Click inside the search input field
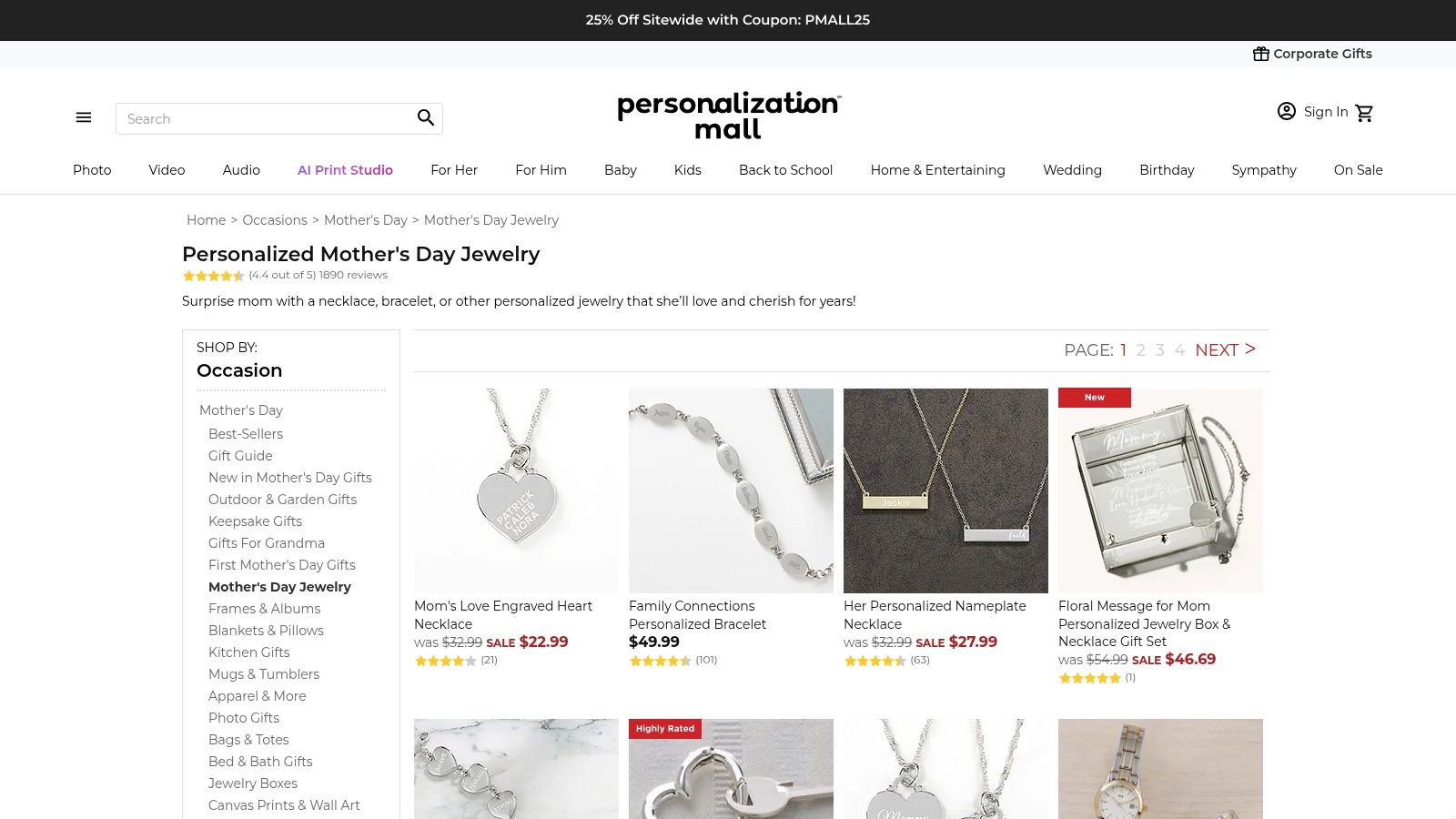 [x=264, y=118]
